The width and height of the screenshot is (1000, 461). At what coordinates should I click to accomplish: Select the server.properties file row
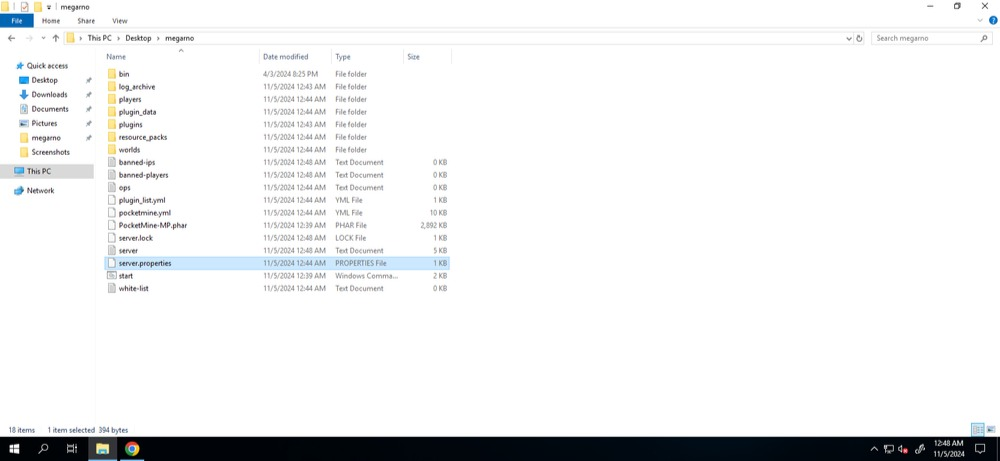[276, 263]
